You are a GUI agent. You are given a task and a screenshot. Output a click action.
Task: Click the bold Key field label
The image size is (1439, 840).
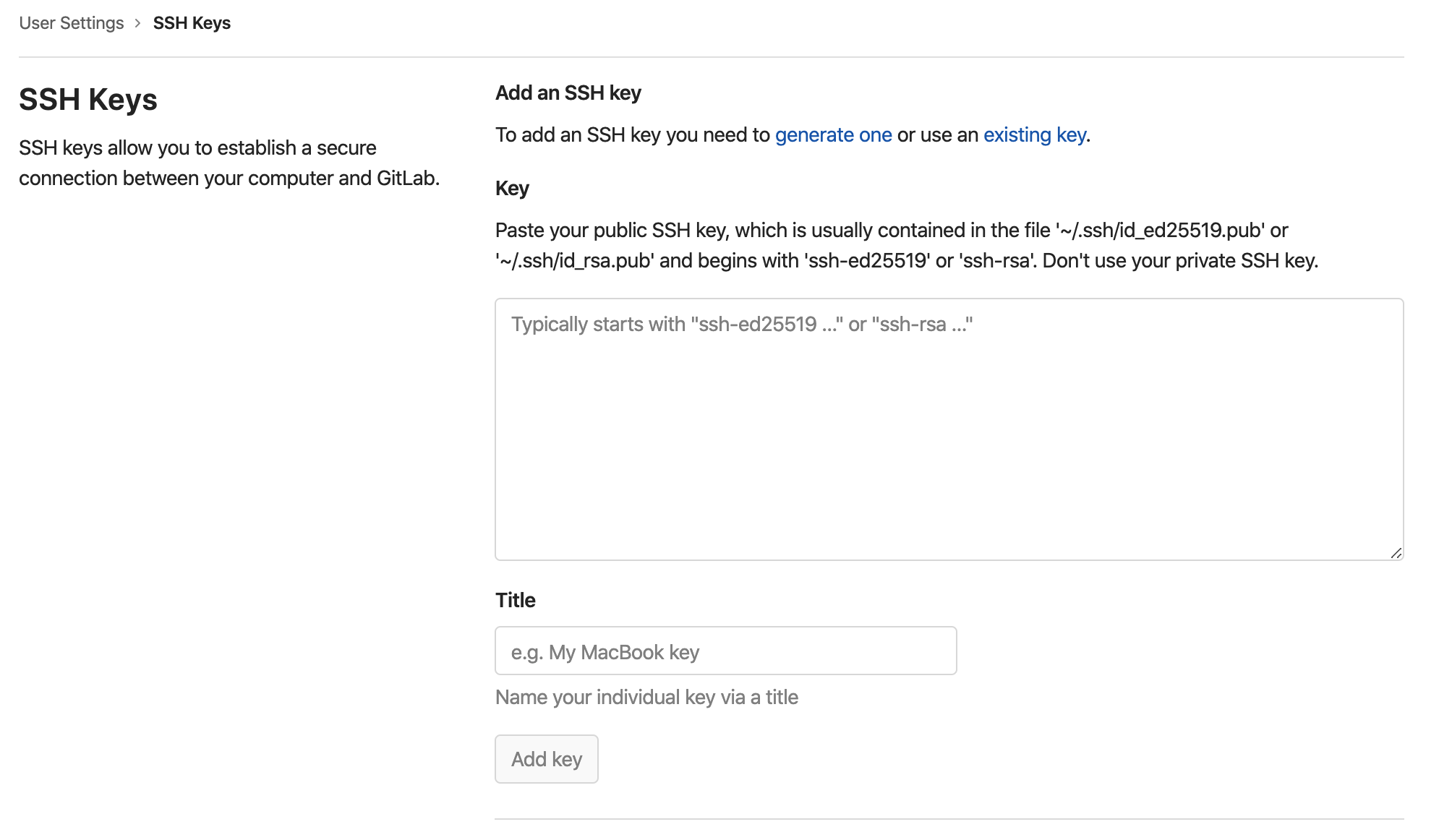512,189
